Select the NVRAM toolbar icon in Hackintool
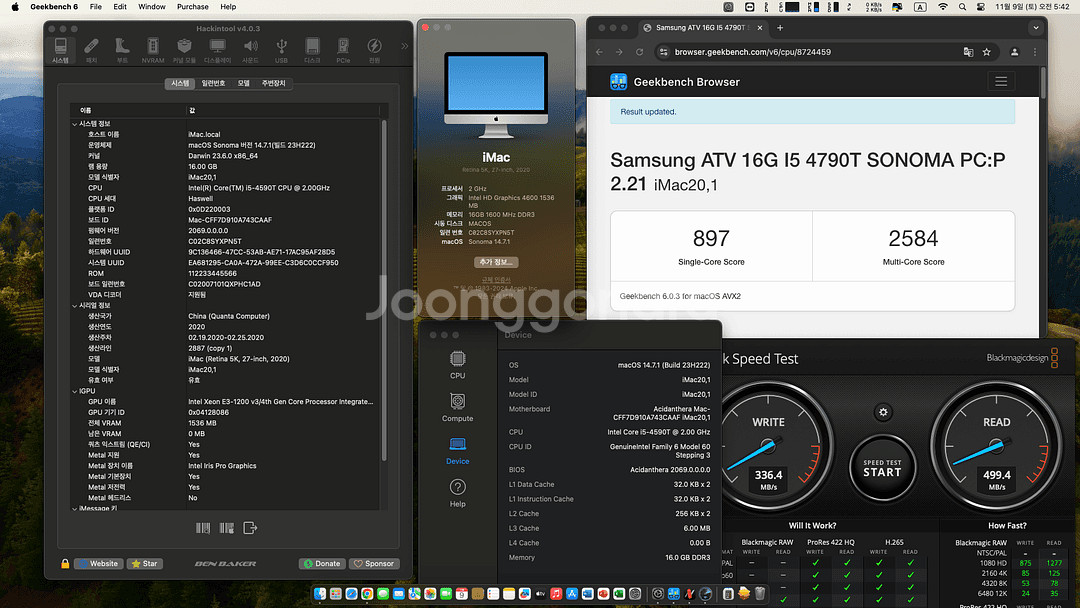The width and height of the screenshot is (1080, 608). click(x=153, y=51)
